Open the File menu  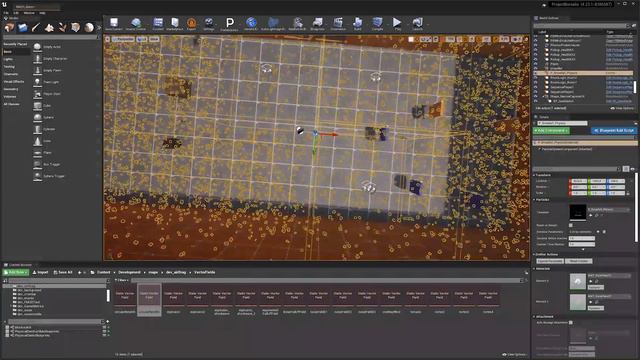click(x=6, y=13)
